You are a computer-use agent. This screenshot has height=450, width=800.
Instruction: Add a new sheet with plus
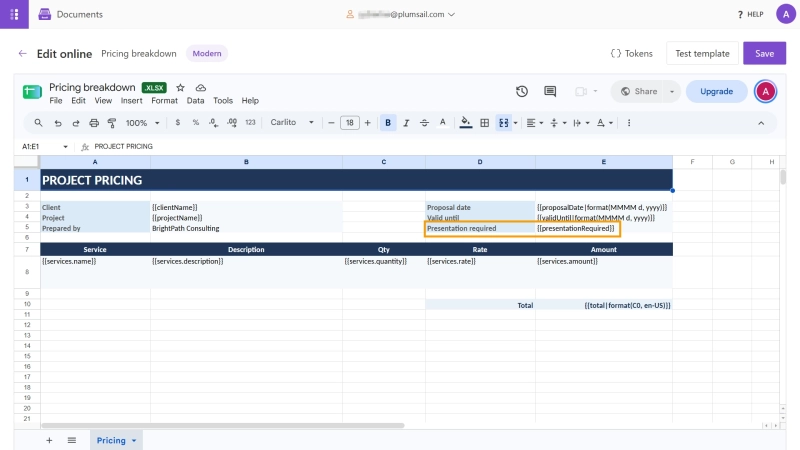coord(49,440)
